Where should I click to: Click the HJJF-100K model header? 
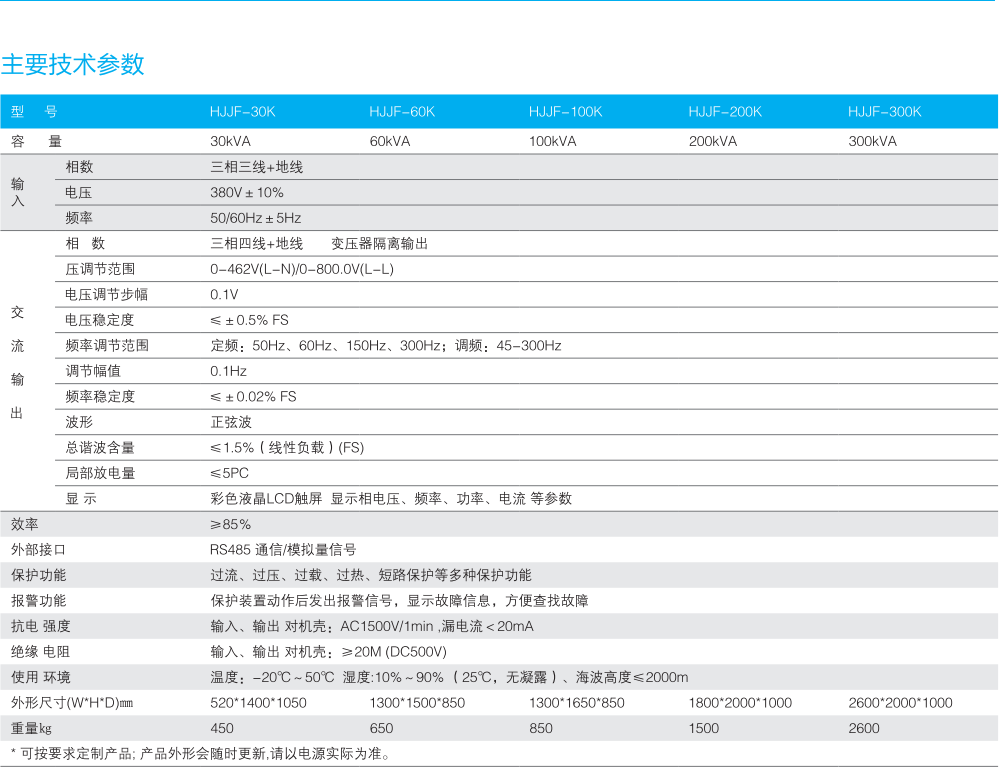565,112
